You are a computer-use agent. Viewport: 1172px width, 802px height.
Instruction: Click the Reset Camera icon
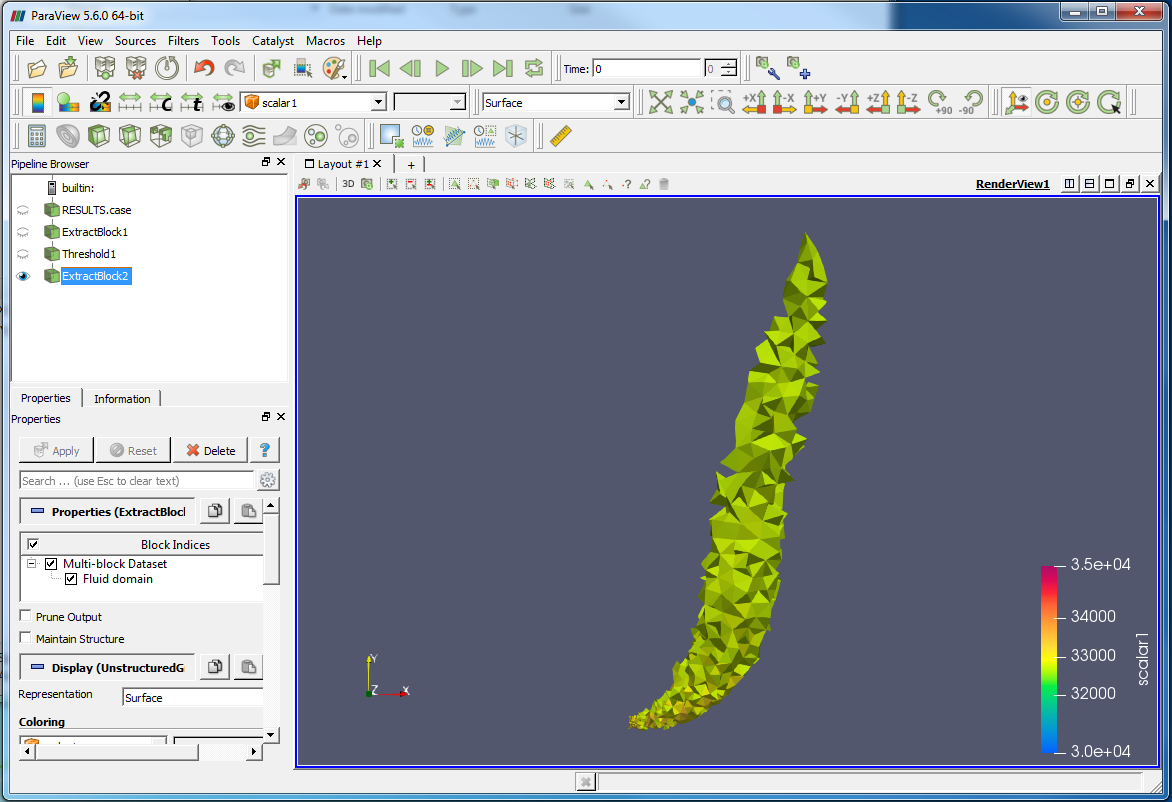660,102
